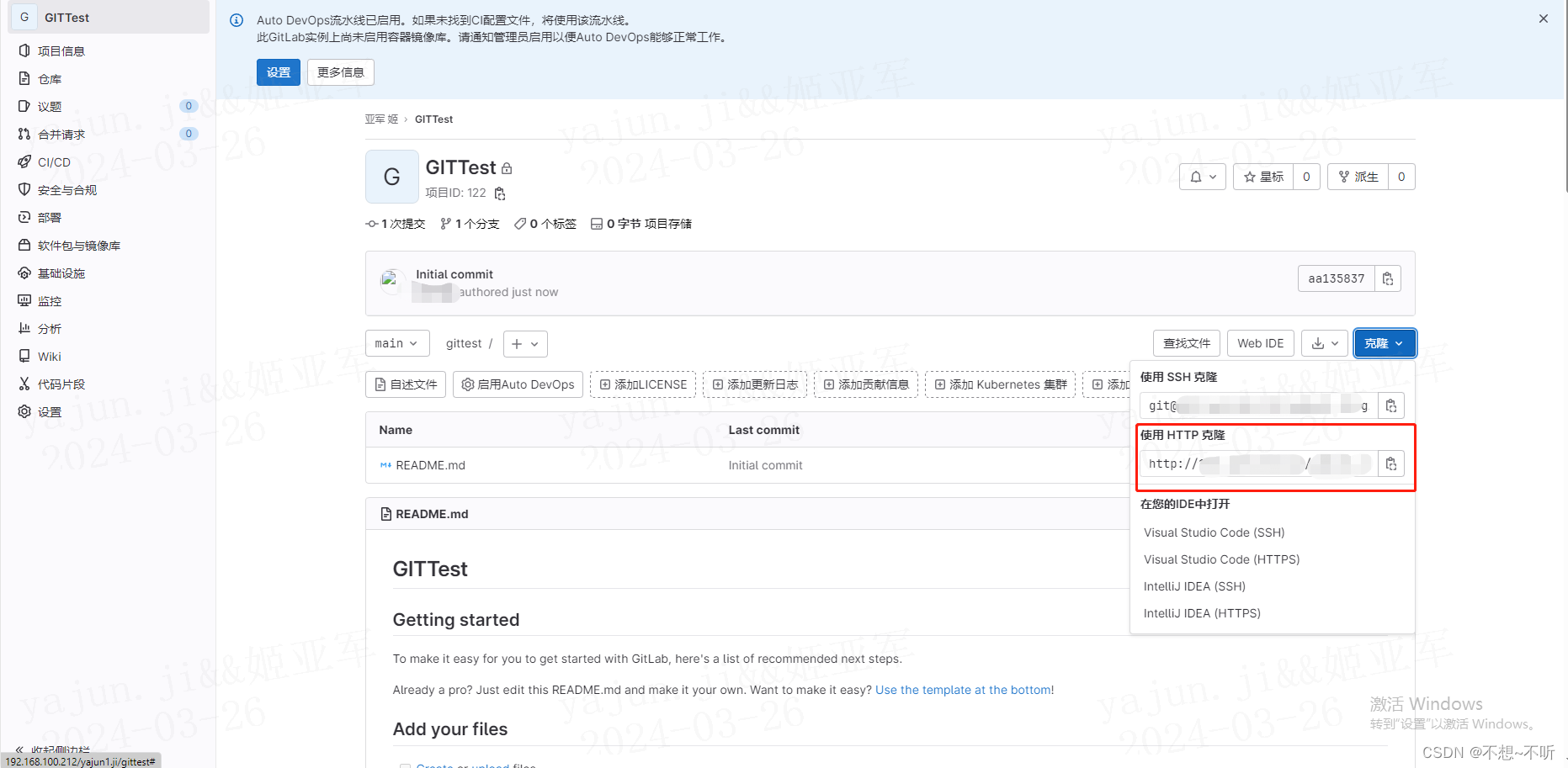The image size is (1568, 768).
Task: Dismiss the Auto DevOps banner with X
Action: point(1543,19)
